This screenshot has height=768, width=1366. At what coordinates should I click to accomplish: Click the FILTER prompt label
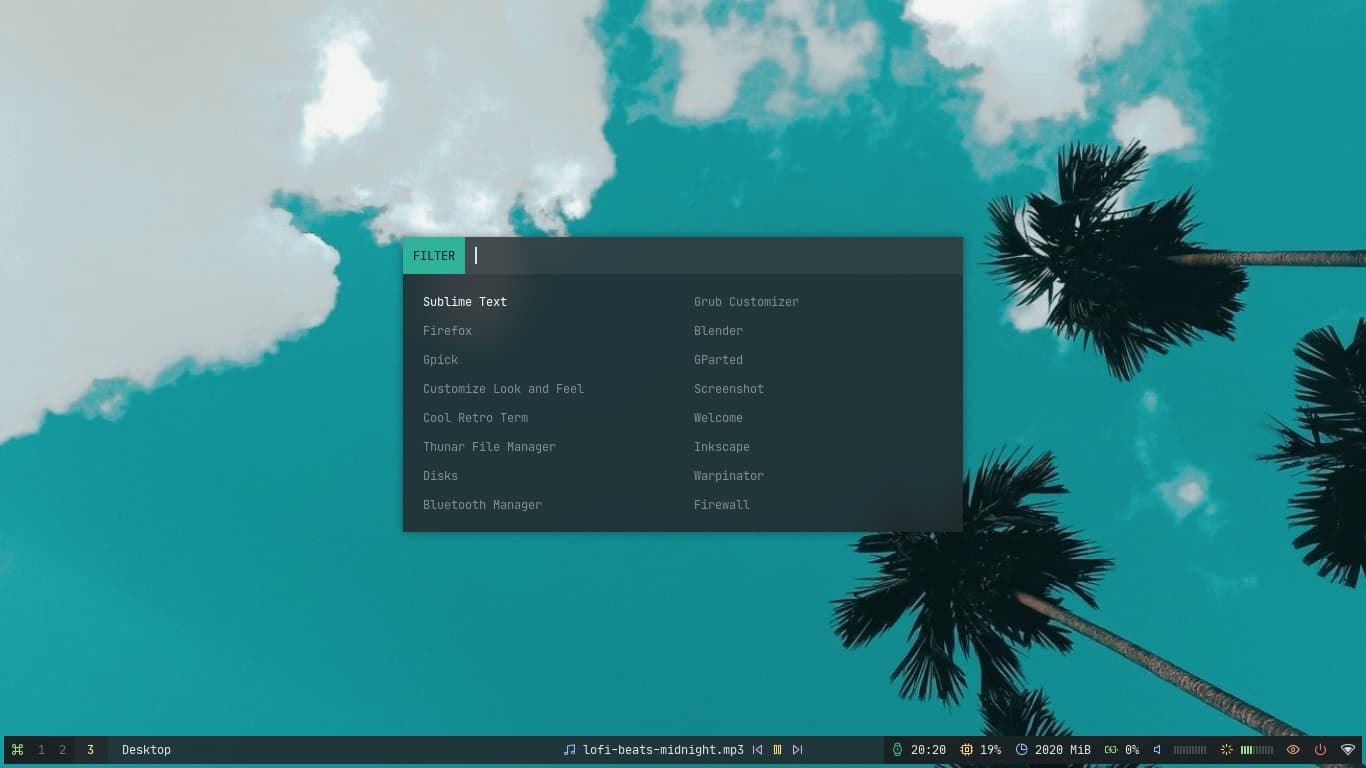(434, 256)
